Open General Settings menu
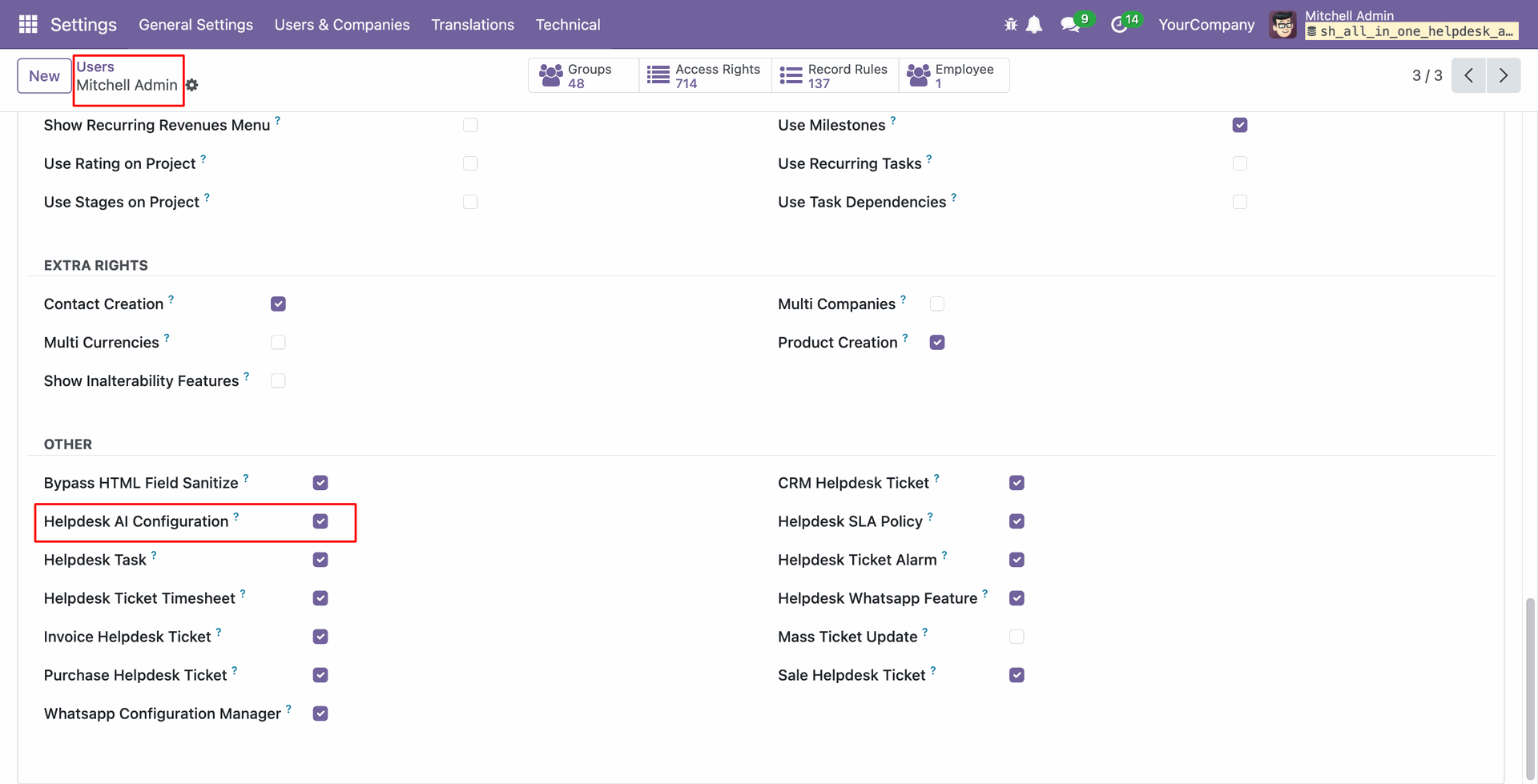 tap(195, 25)
